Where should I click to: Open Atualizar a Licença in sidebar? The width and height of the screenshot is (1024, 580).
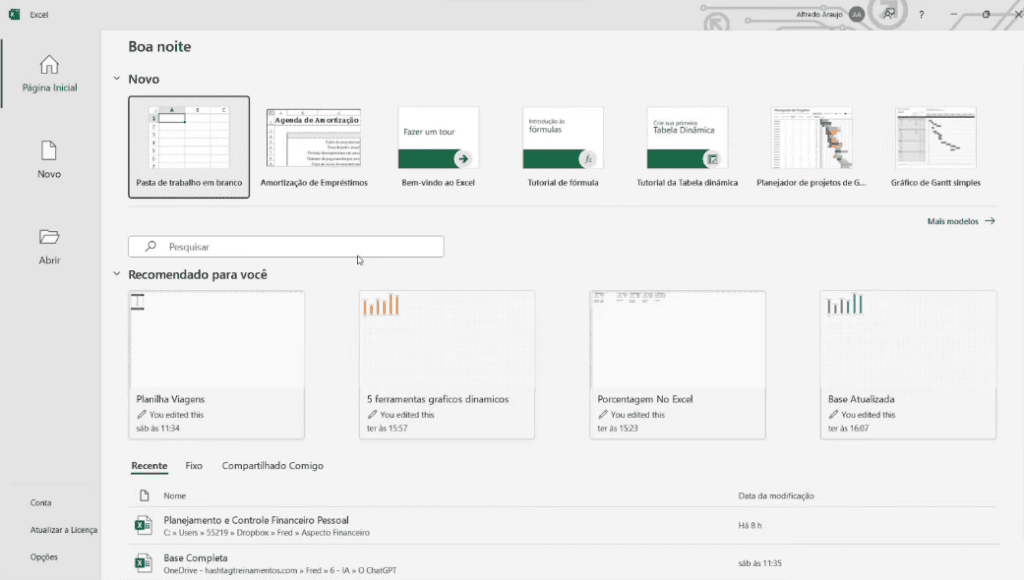pos(63,530)
